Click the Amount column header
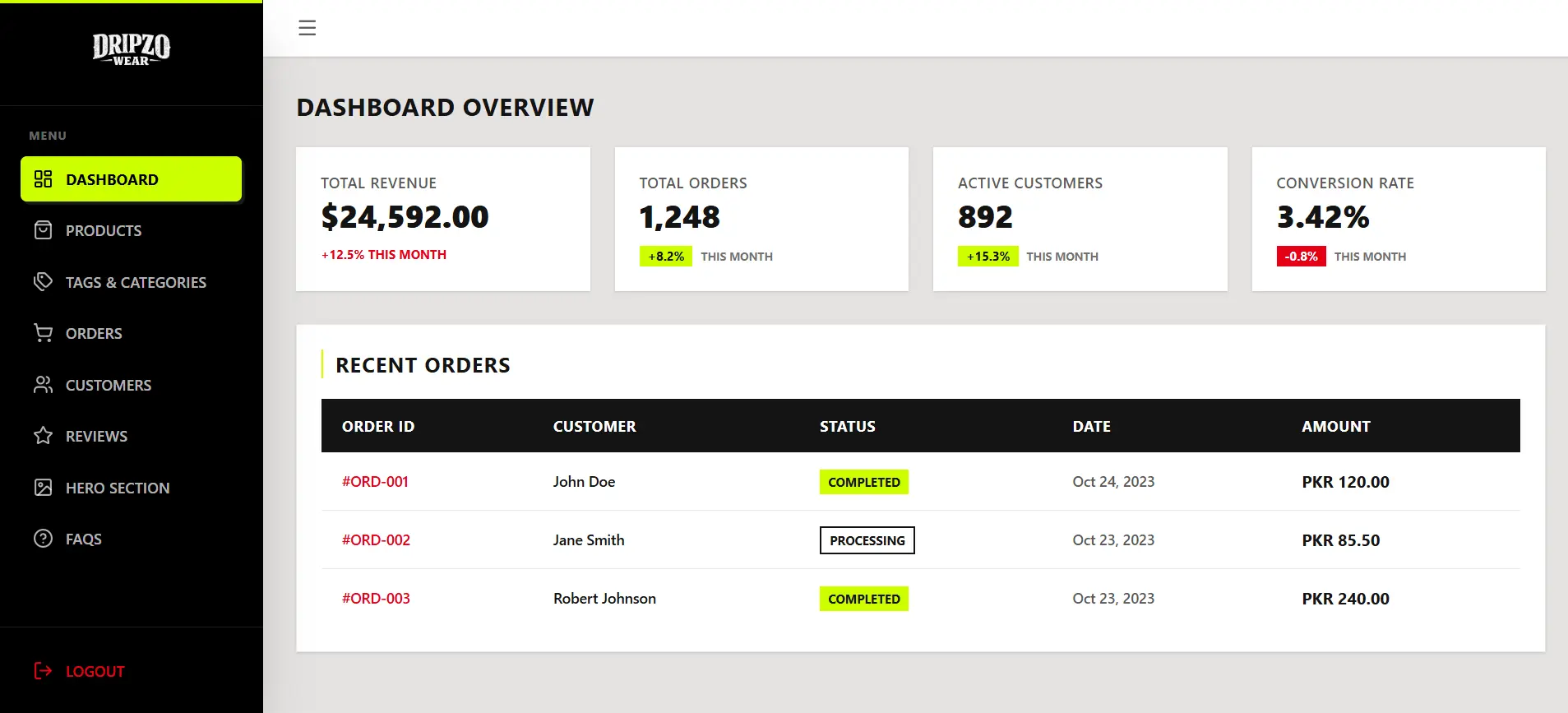 pos(1336,427)
